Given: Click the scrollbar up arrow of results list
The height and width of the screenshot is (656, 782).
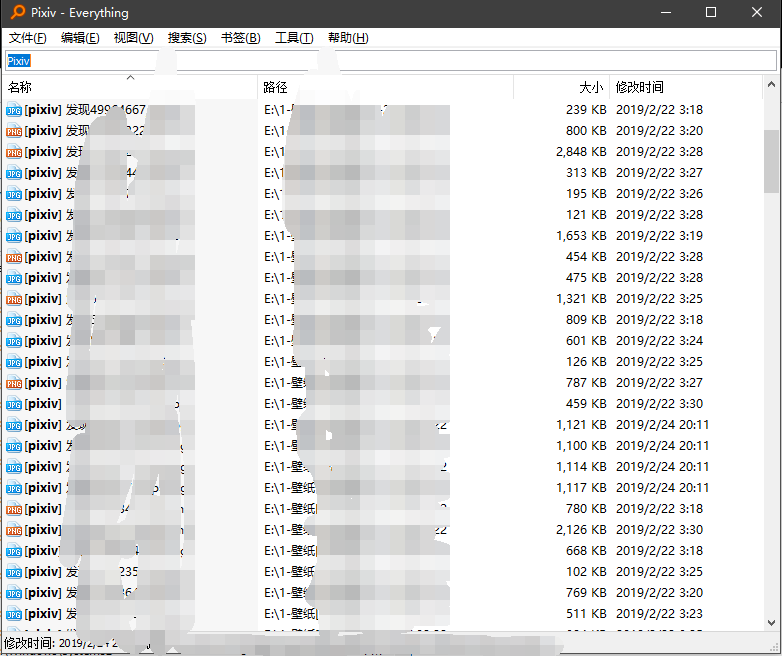Looking at the screenshot, I should click(771, 84).
